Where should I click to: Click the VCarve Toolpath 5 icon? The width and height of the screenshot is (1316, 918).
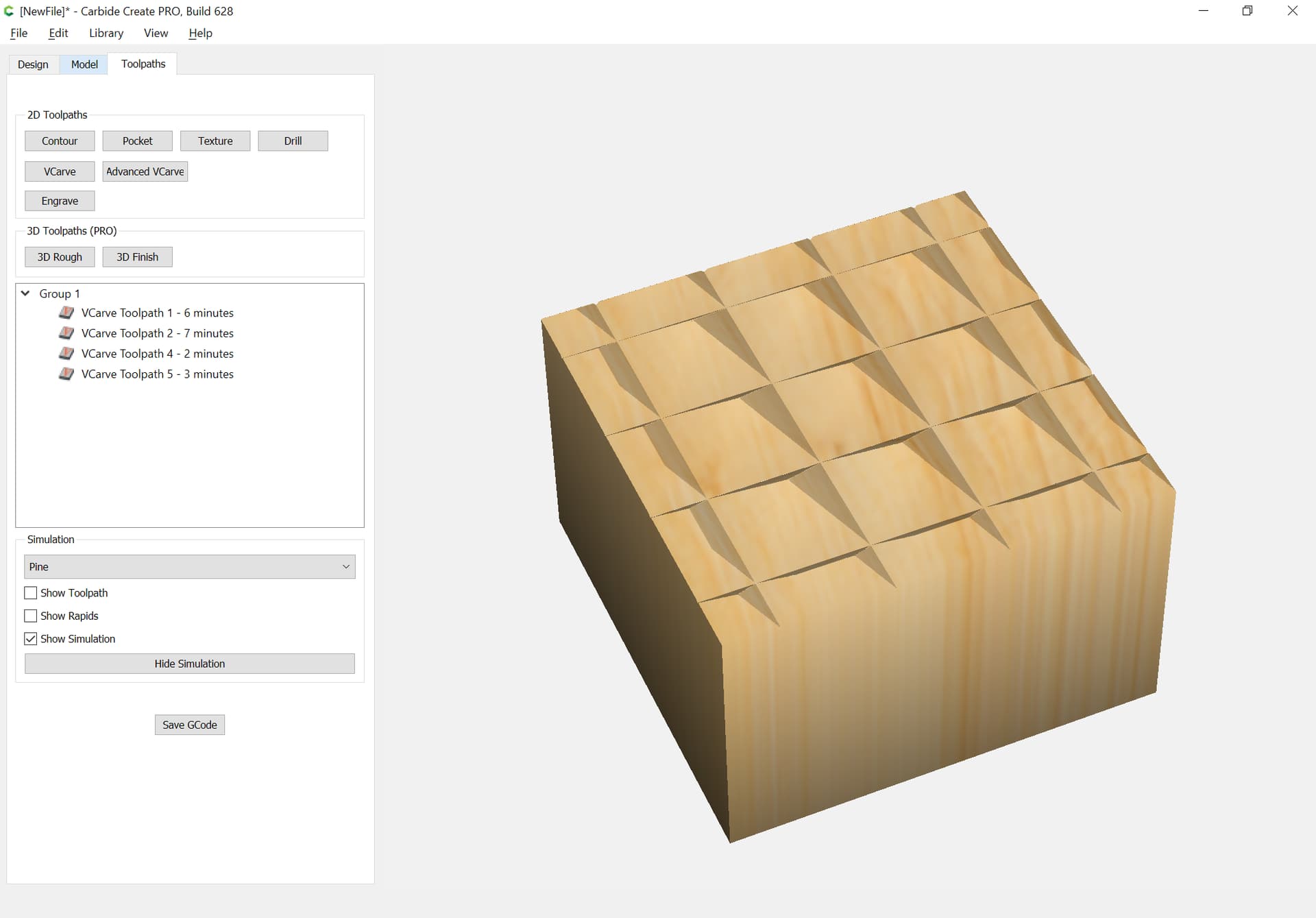[66, 374]
